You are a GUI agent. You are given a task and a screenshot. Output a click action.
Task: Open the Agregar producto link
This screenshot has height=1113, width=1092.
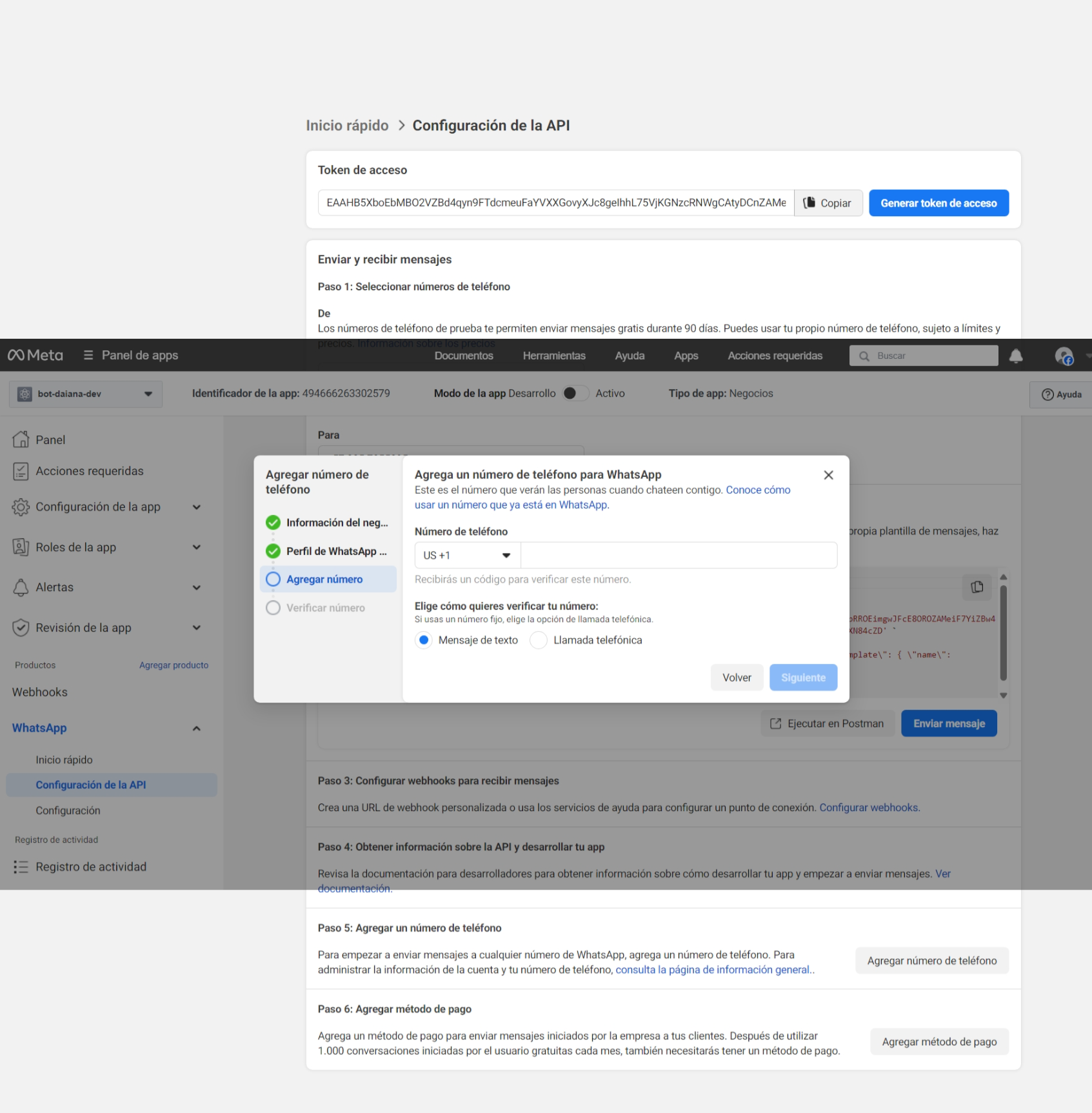click(174, 665)
